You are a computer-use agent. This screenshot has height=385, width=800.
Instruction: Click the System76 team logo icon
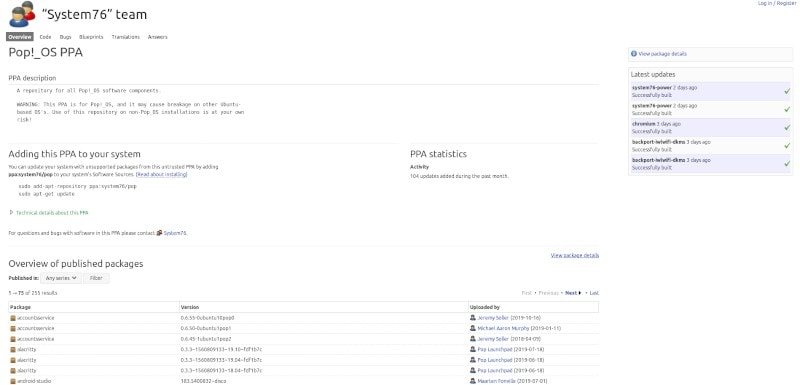[22, 14]
